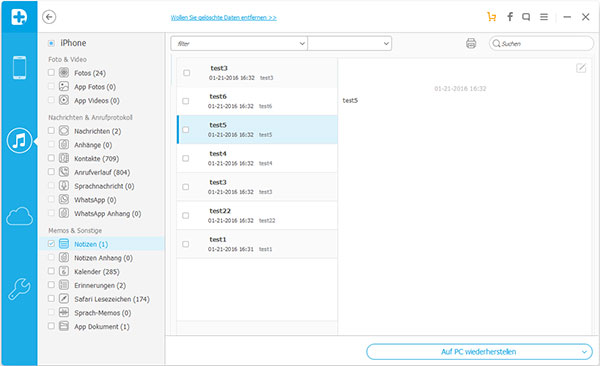Click the WhatsApp category icon
600x366 pixels.
(64, 199)
